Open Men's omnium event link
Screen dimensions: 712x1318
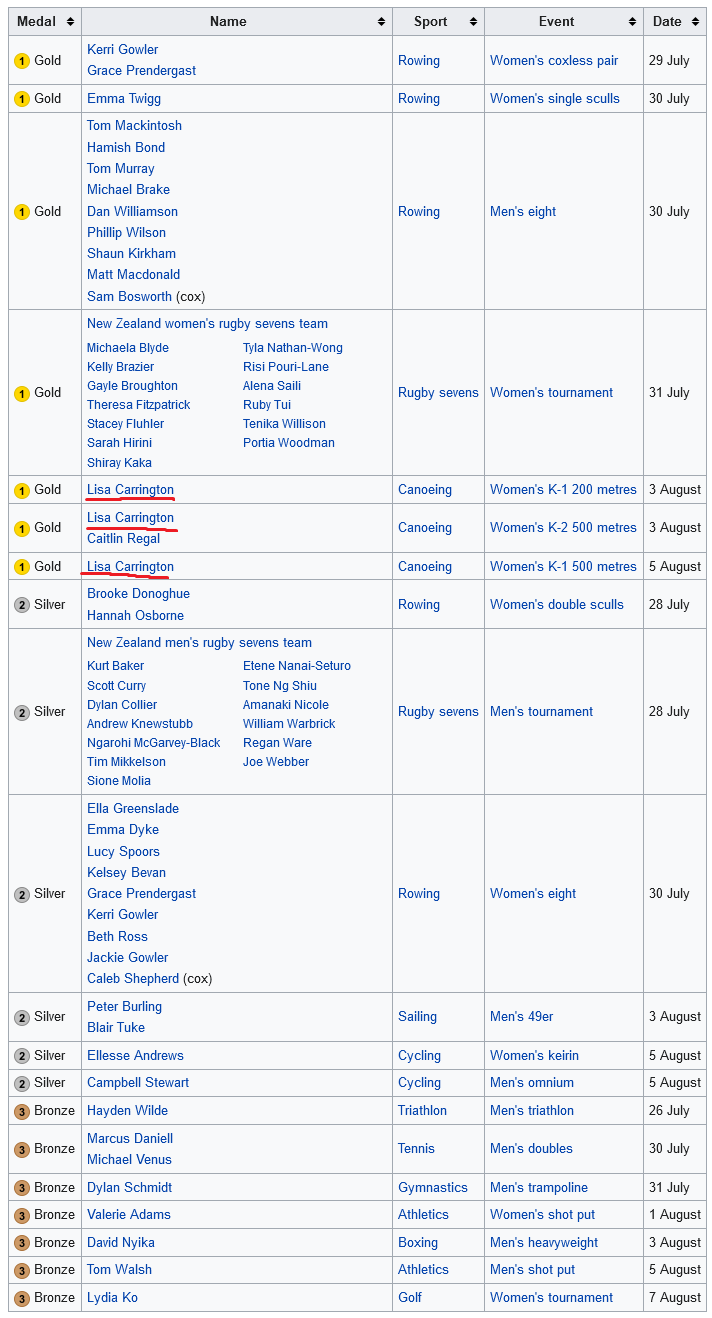[x=532, y=1082]
